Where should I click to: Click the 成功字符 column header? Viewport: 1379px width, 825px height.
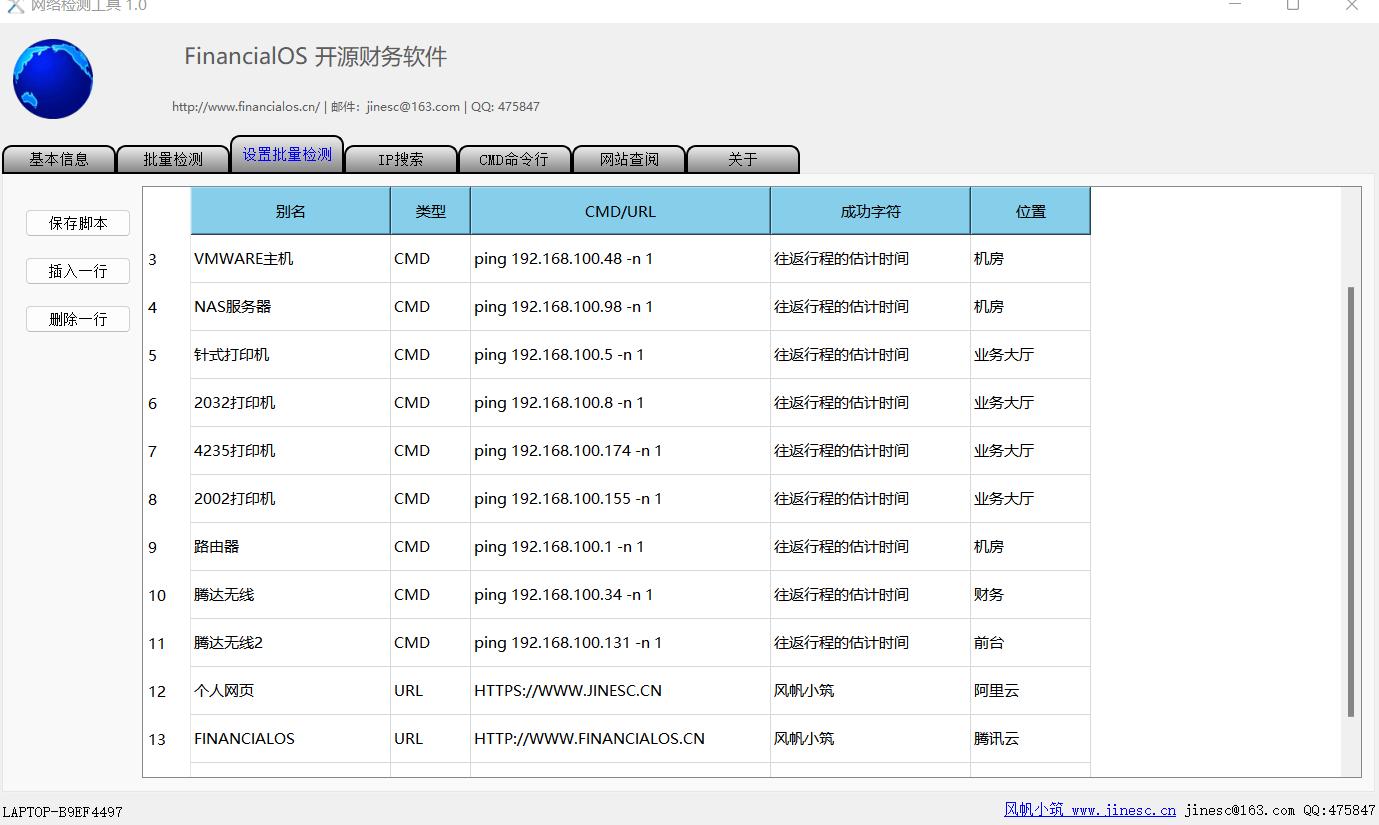(x=869, y=210)
